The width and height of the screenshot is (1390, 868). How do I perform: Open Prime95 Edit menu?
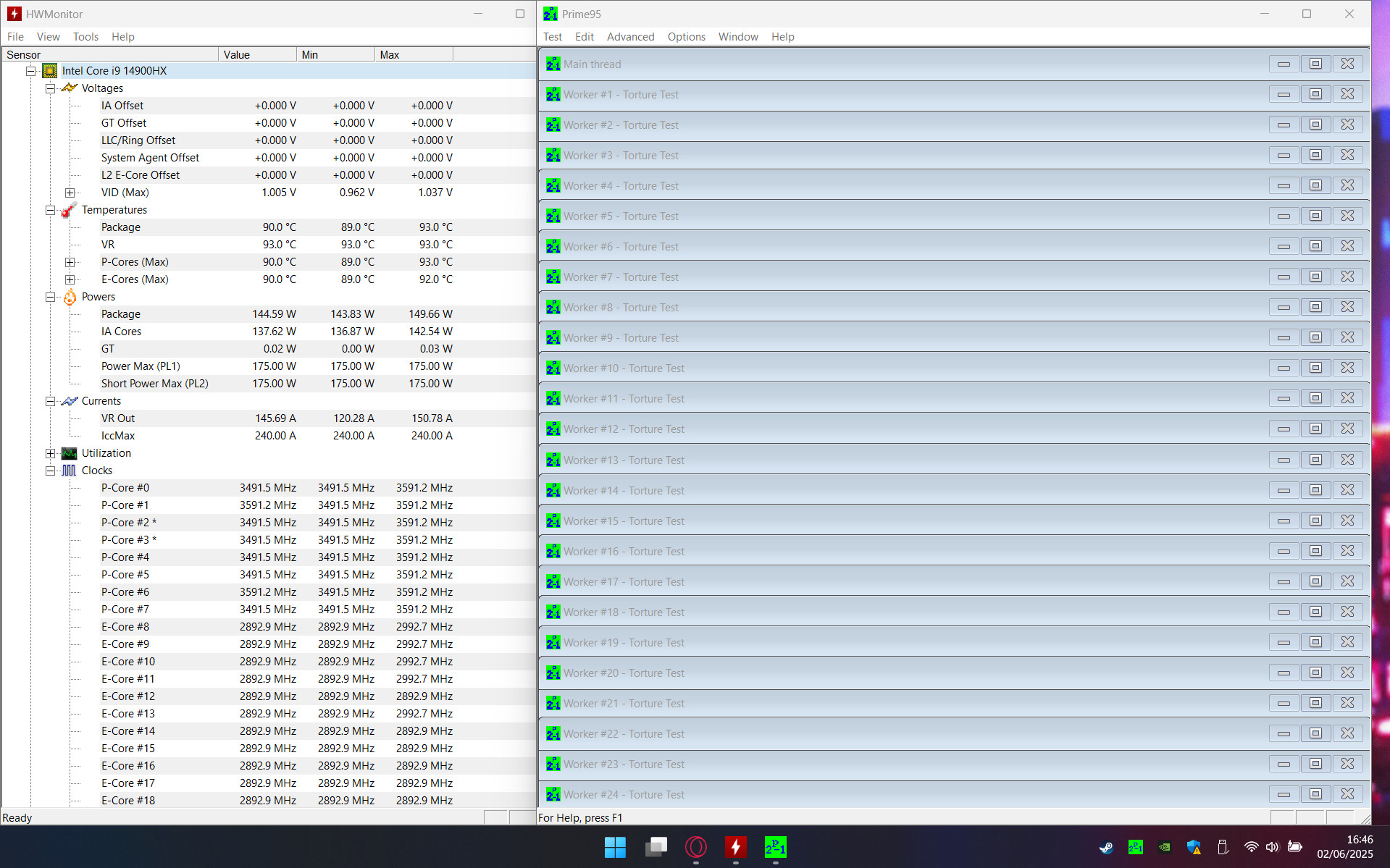tap(585, 37)
